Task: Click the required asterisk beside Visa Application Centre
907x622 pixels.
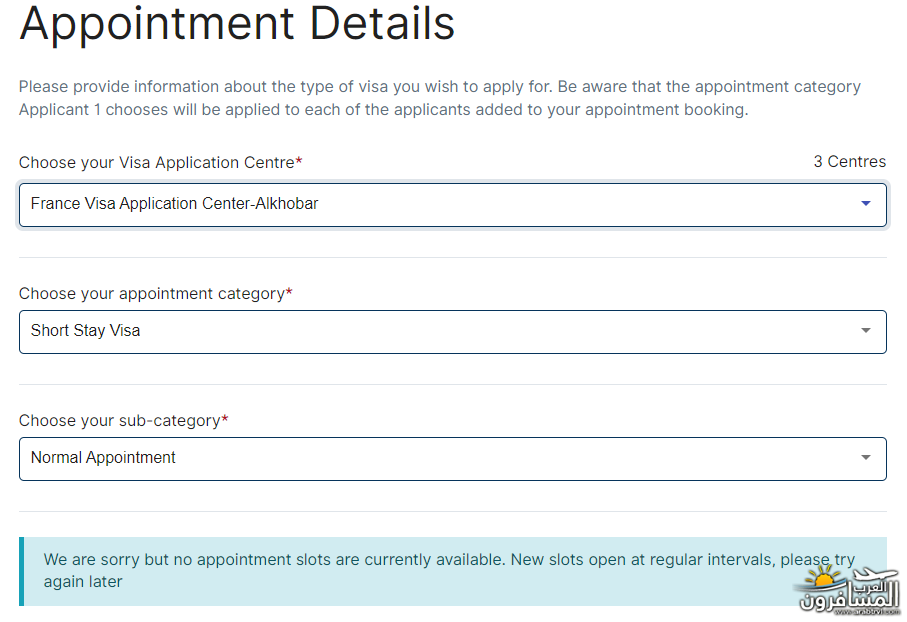Action: (x=299, y=160)
